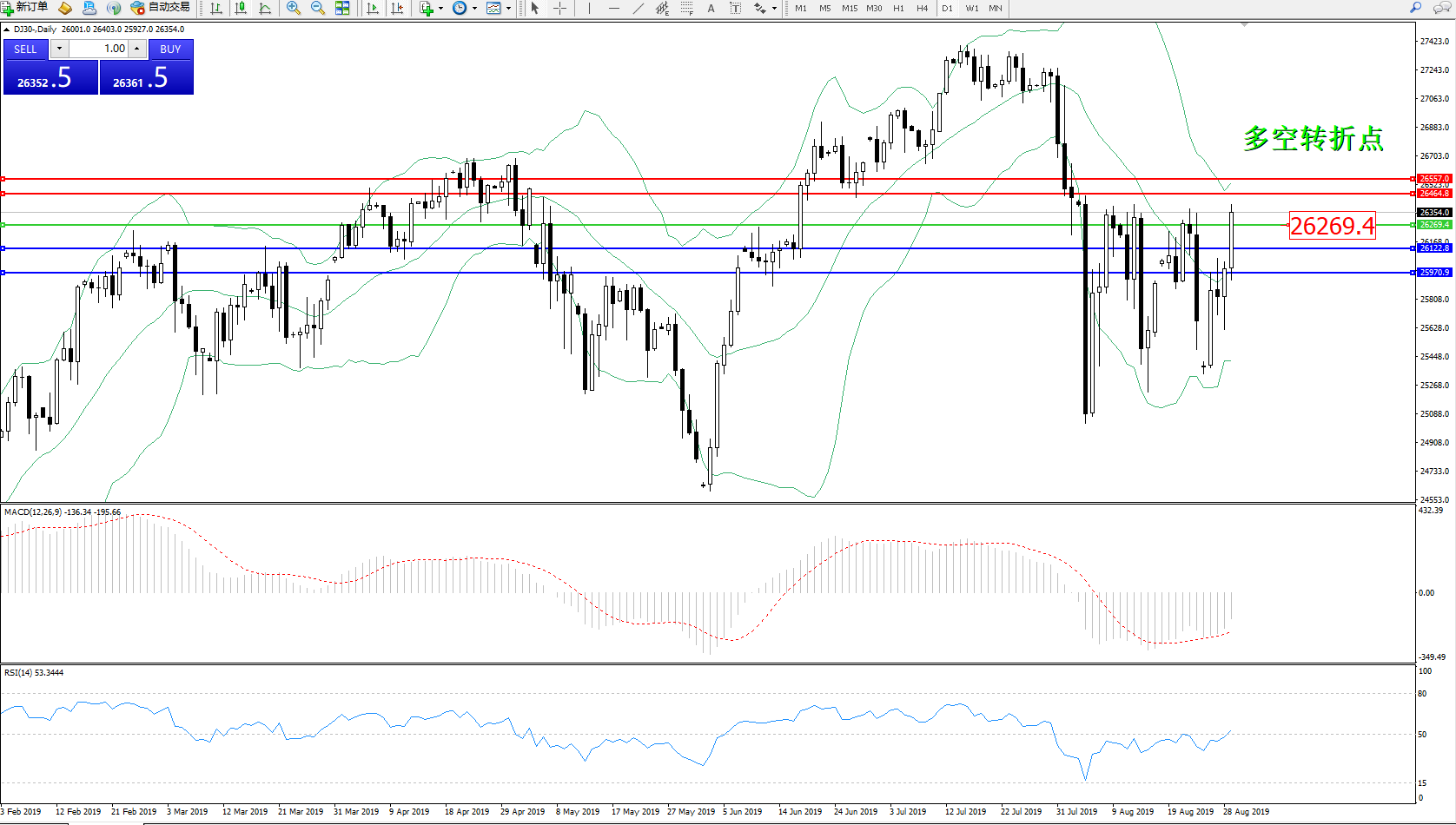Switch to the H4 timeframe
This screenshot has width=1456, height=825.
click(x=922, y=8)
